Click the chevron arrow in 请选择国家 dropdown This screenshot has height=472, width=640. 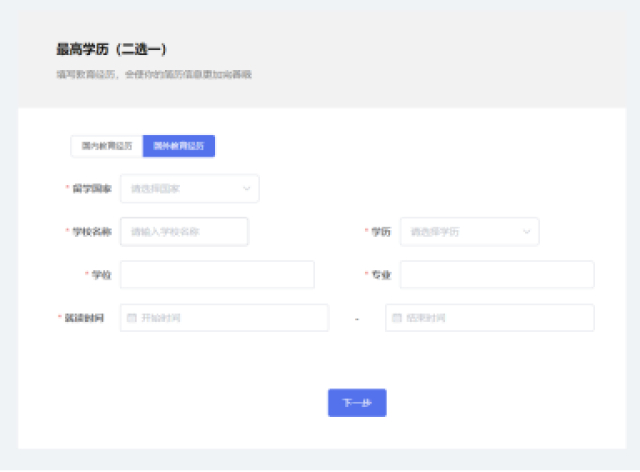[x=247, y=189]
